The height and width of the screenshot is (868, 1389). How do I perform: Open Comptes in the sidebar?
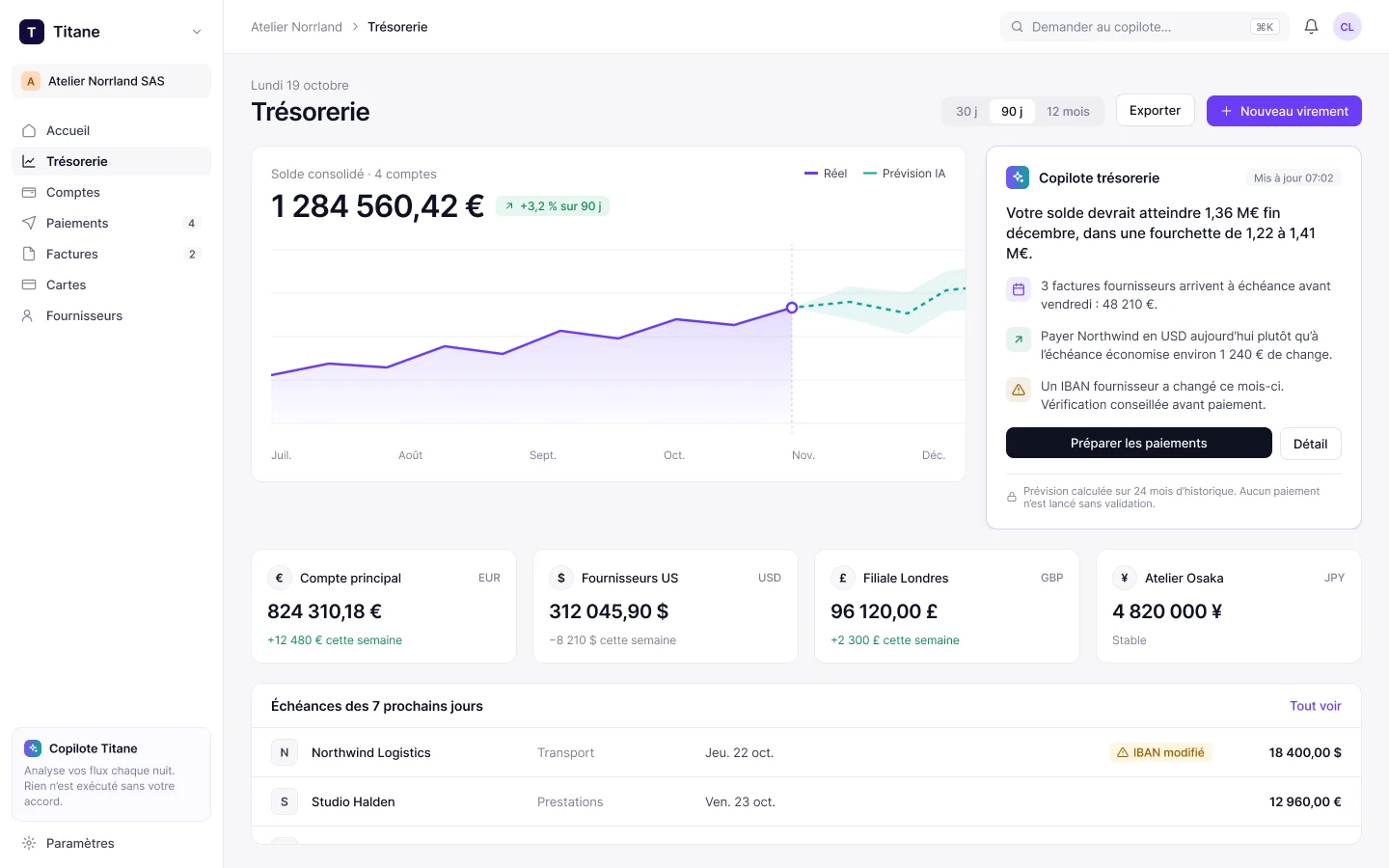(x=111, y=192)
